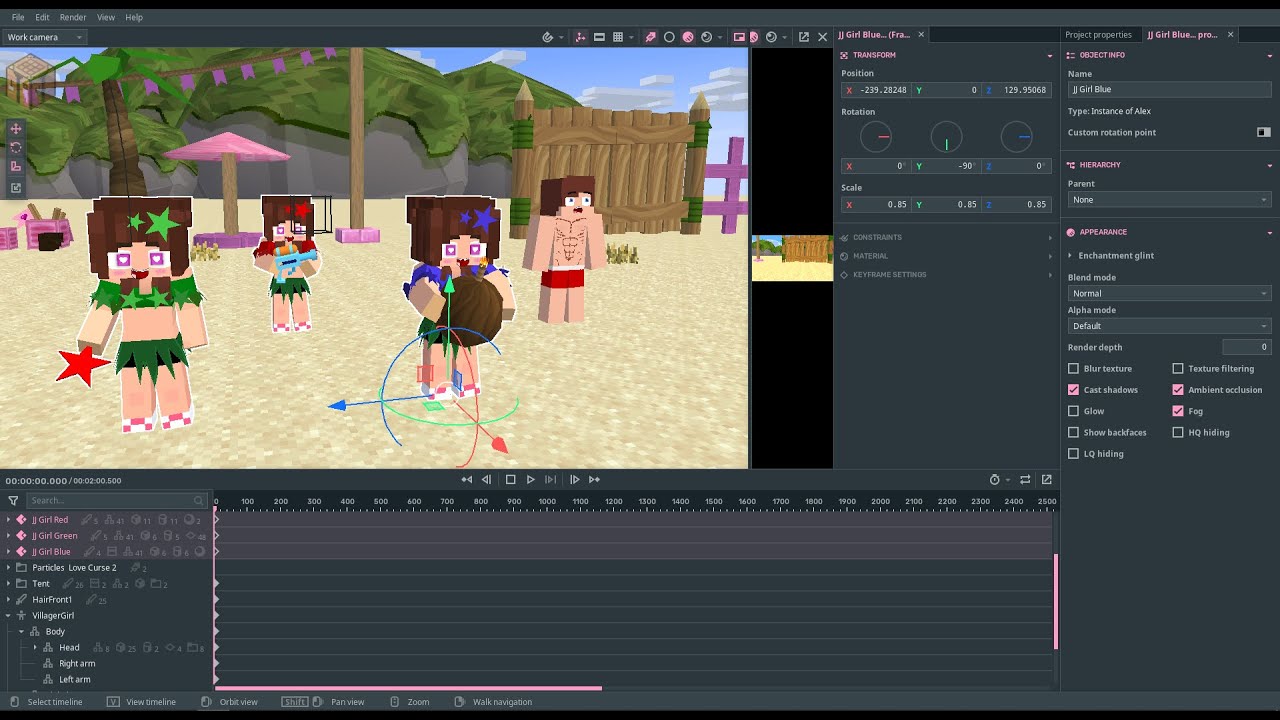Jump to the last keyframe in timeline
1280x720 pixels.
pyautogui.click(x=594, y=480)
